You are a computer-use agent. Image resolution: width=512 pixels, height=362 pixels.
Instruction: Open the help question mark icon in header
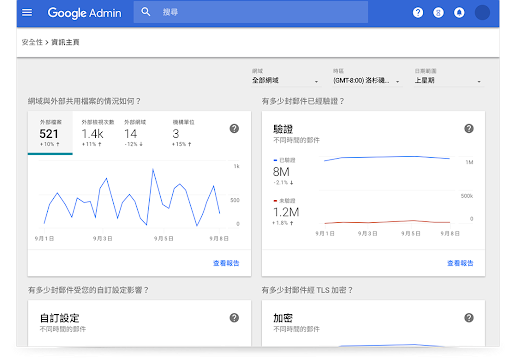click(x=418, y=13)
